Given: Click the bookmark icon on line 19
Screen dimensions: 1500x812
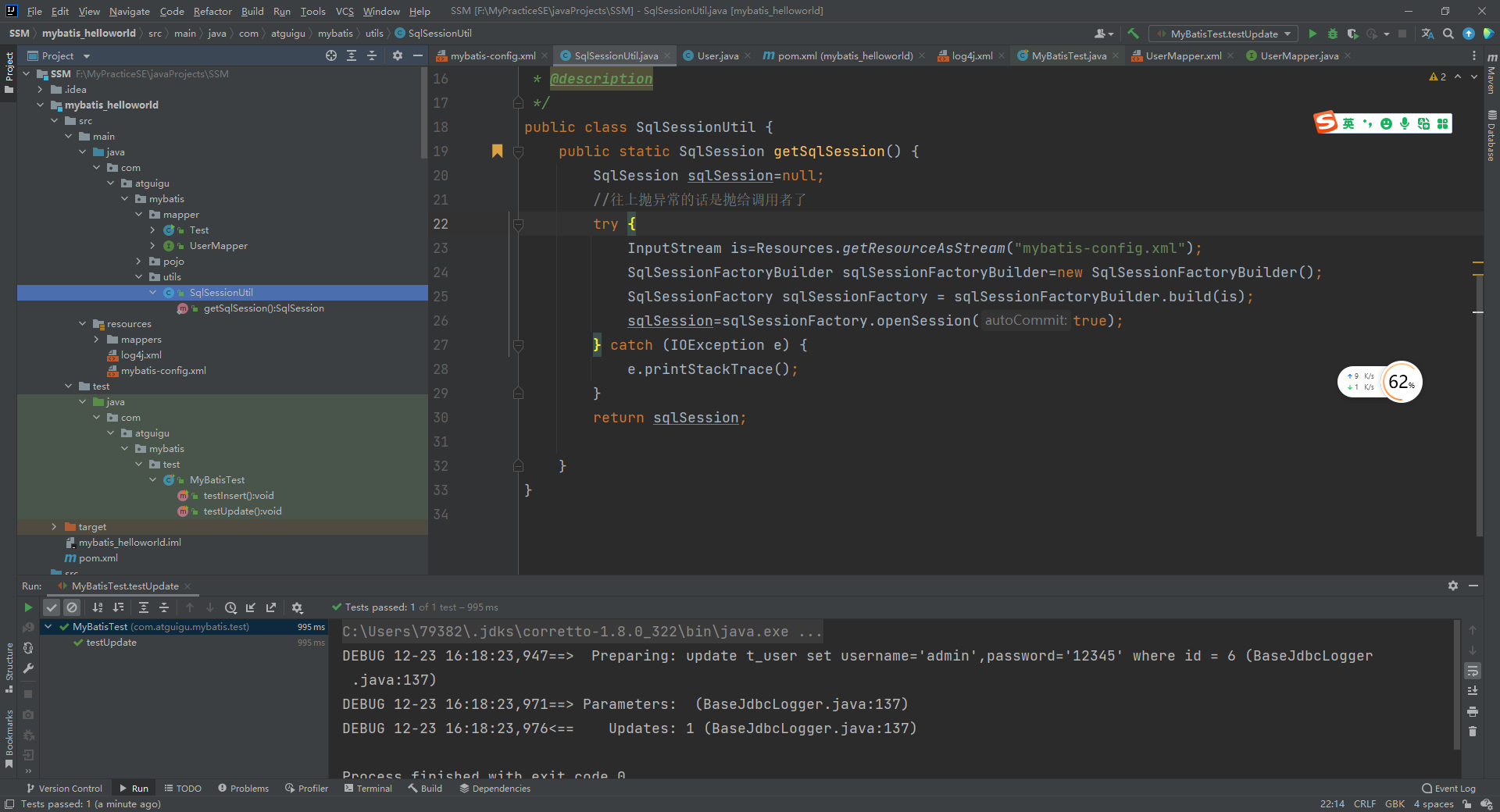Looking at the screenshot, I should pyautogui.click(x=497, y=151).
